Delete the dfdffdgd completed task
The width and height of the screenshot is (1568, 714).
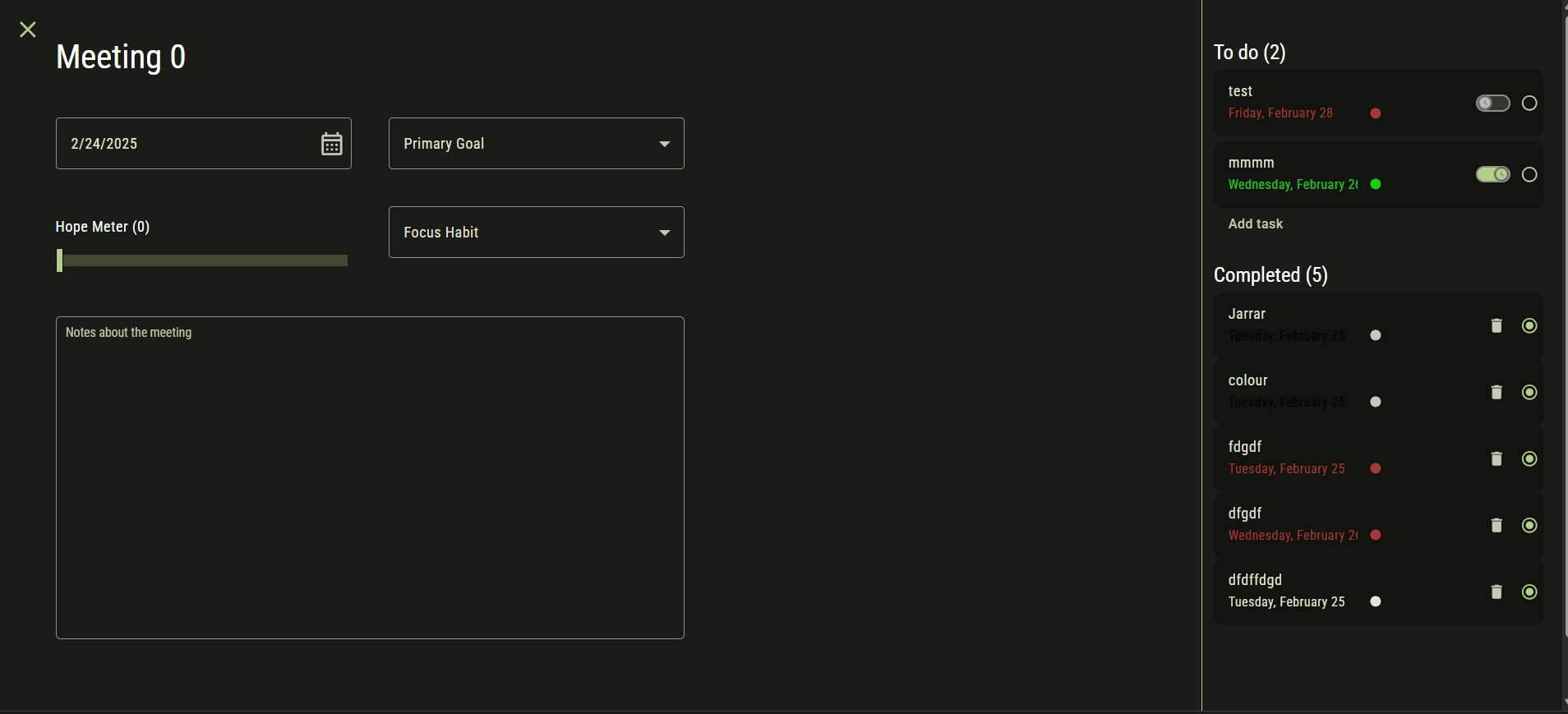pyautogui.click(x=1497, y=592)
